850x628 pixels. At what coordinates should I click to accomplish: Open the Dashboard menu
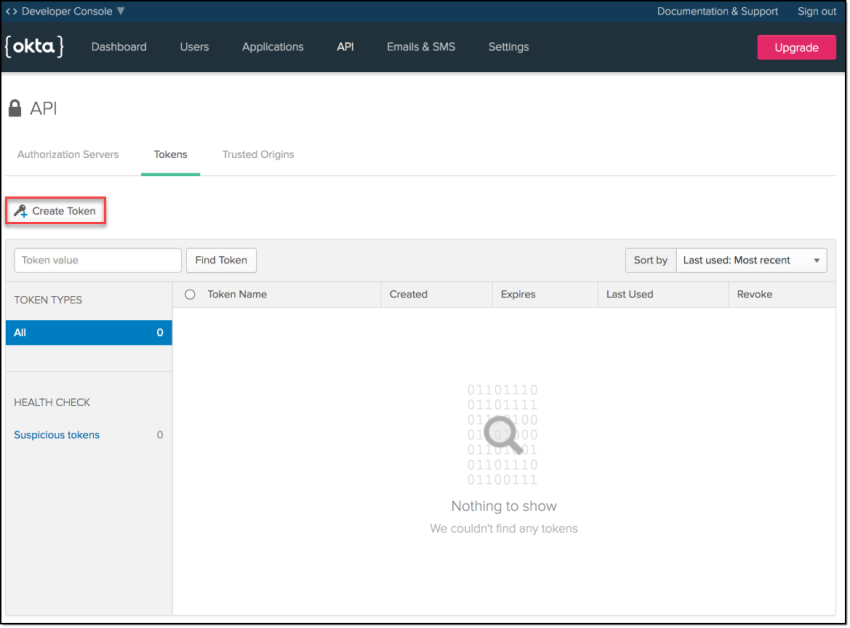coord(119,47)
